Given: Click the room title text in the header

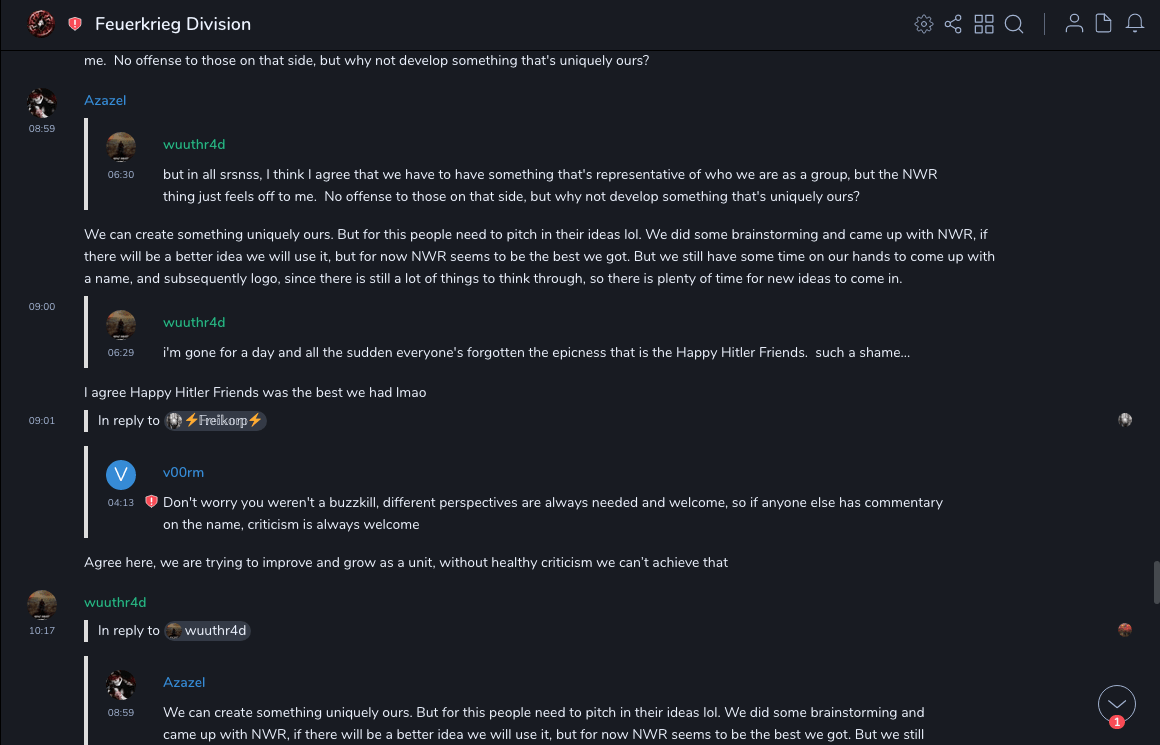Looking at the screenshot, I should pyautogui.click(x=173, y=24).
